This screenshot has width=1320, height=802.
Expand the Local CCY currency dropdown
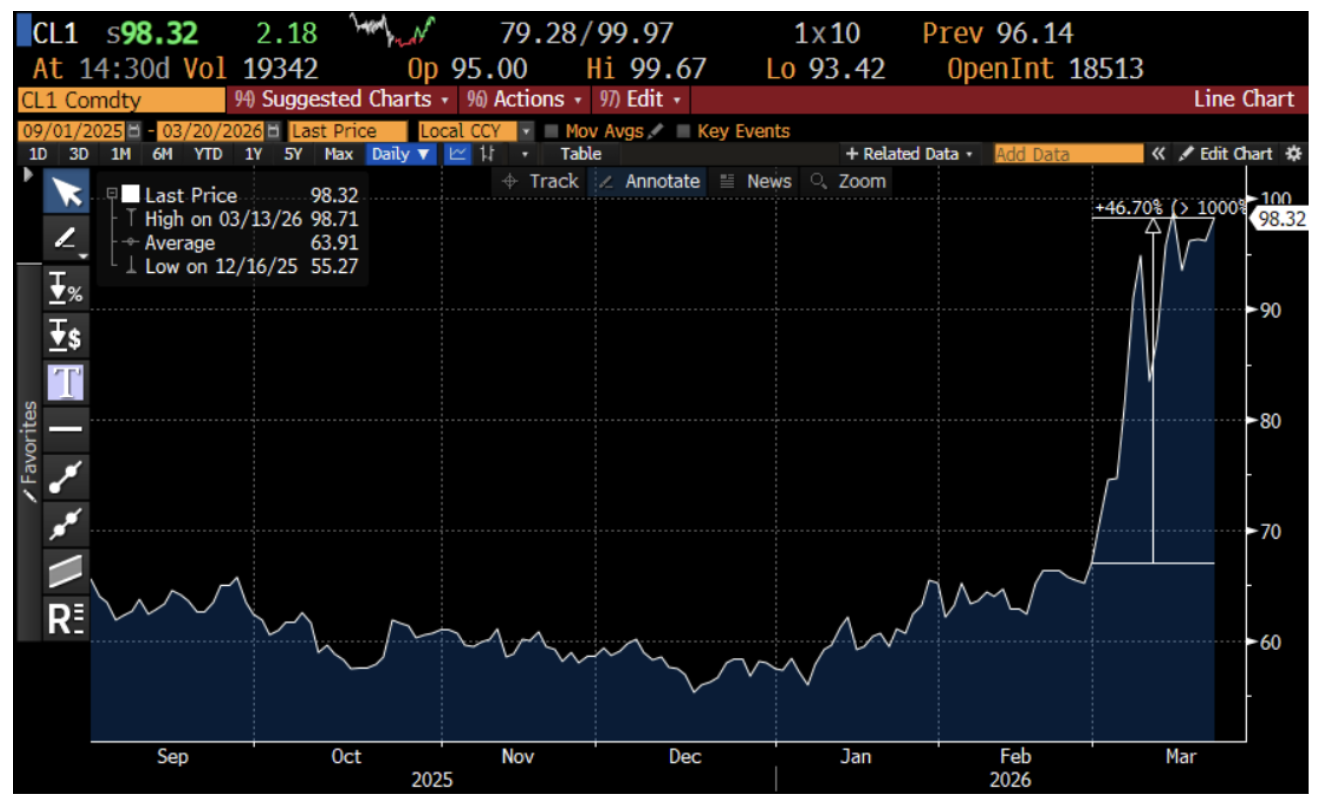(527, 131)
